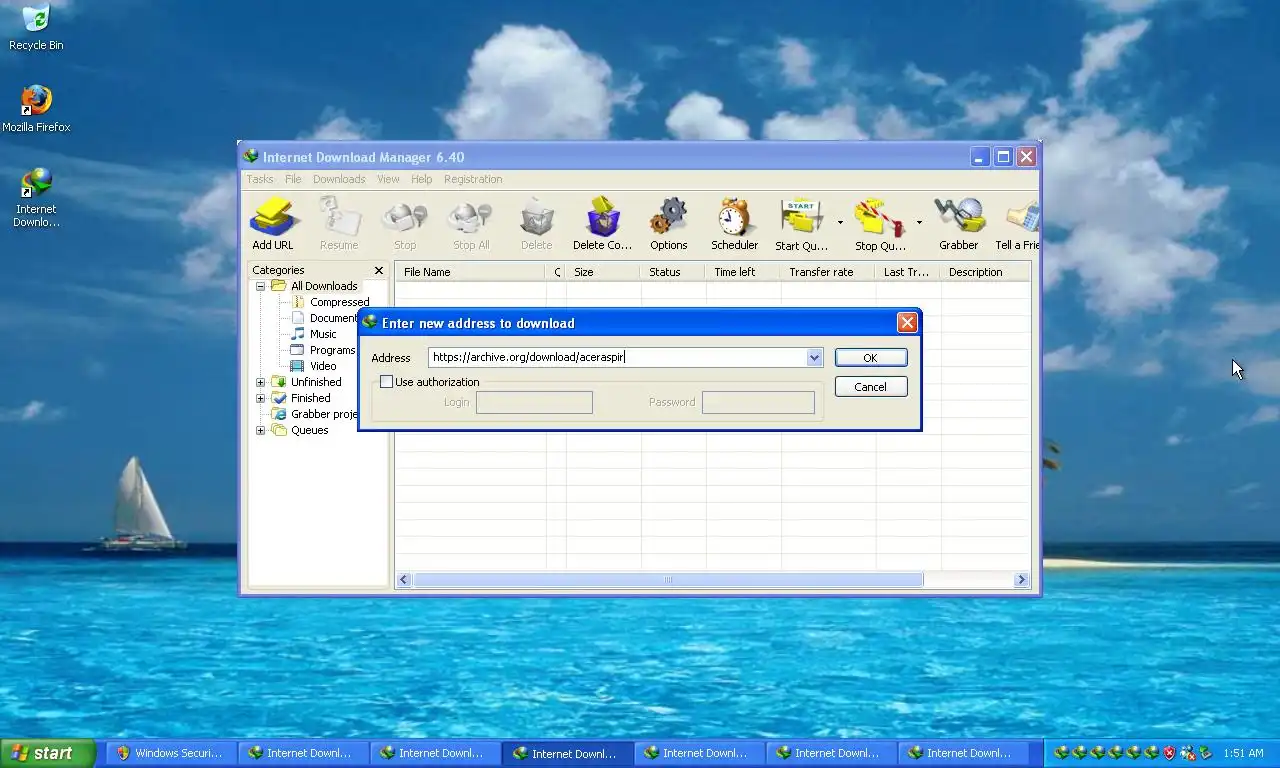Click the Programs category window icon
Screen dimensions: 1280x768
tap(298, 350)
